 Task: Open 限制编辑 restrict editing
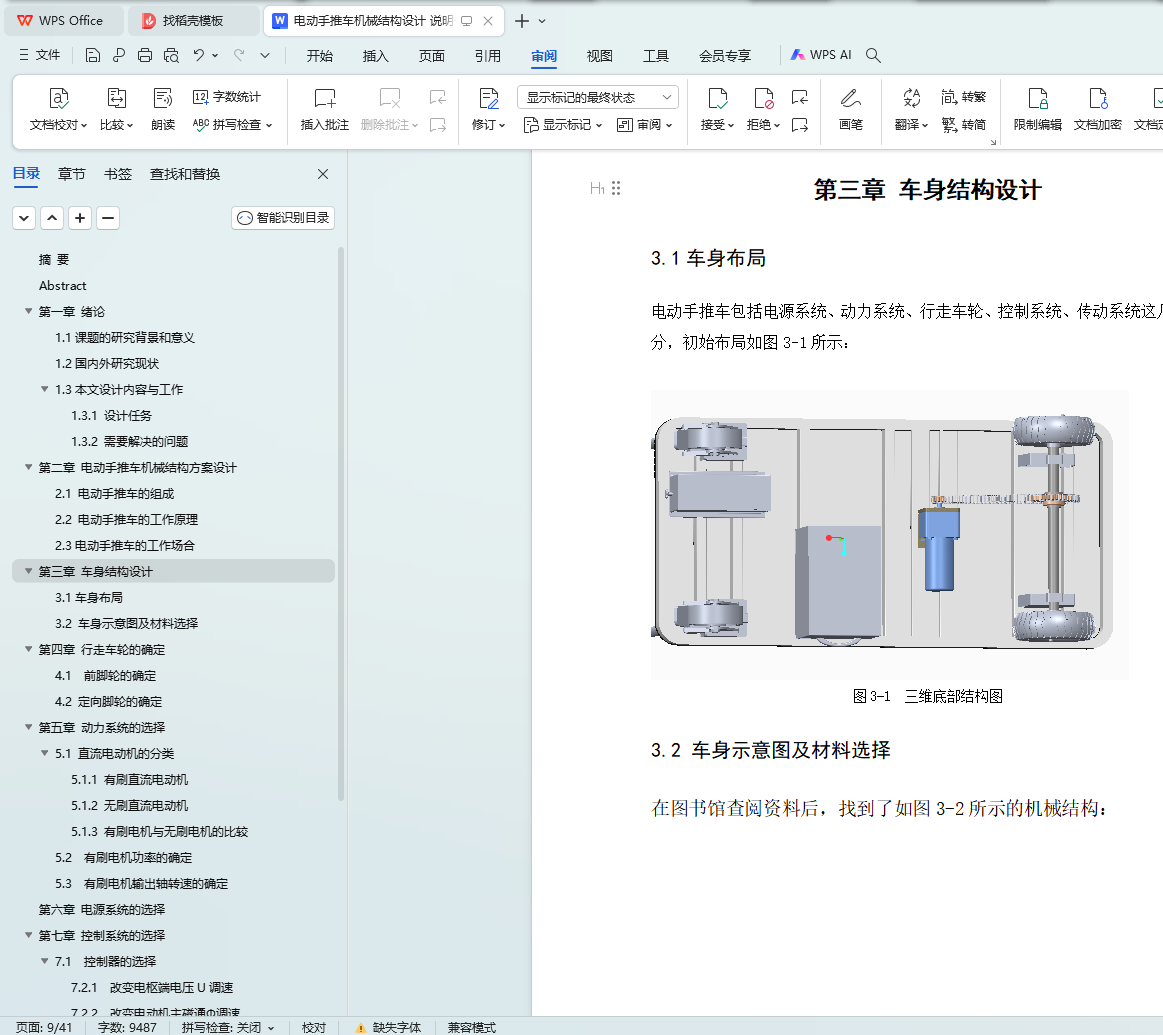(1038, 109)
